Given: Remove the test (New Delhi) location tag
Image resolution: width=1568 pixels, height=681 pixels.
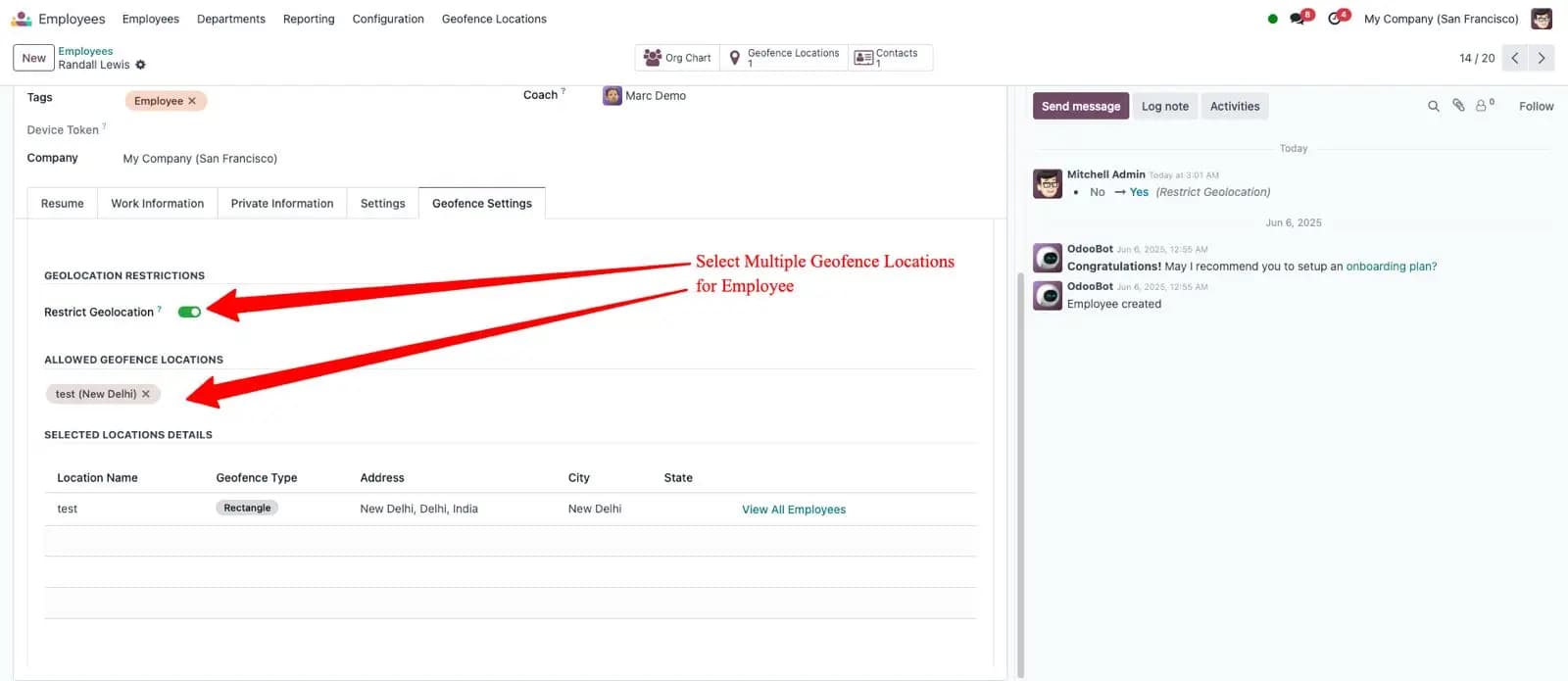Looking at the screenshot, I should pyautogui.click(x=146, y=394).
